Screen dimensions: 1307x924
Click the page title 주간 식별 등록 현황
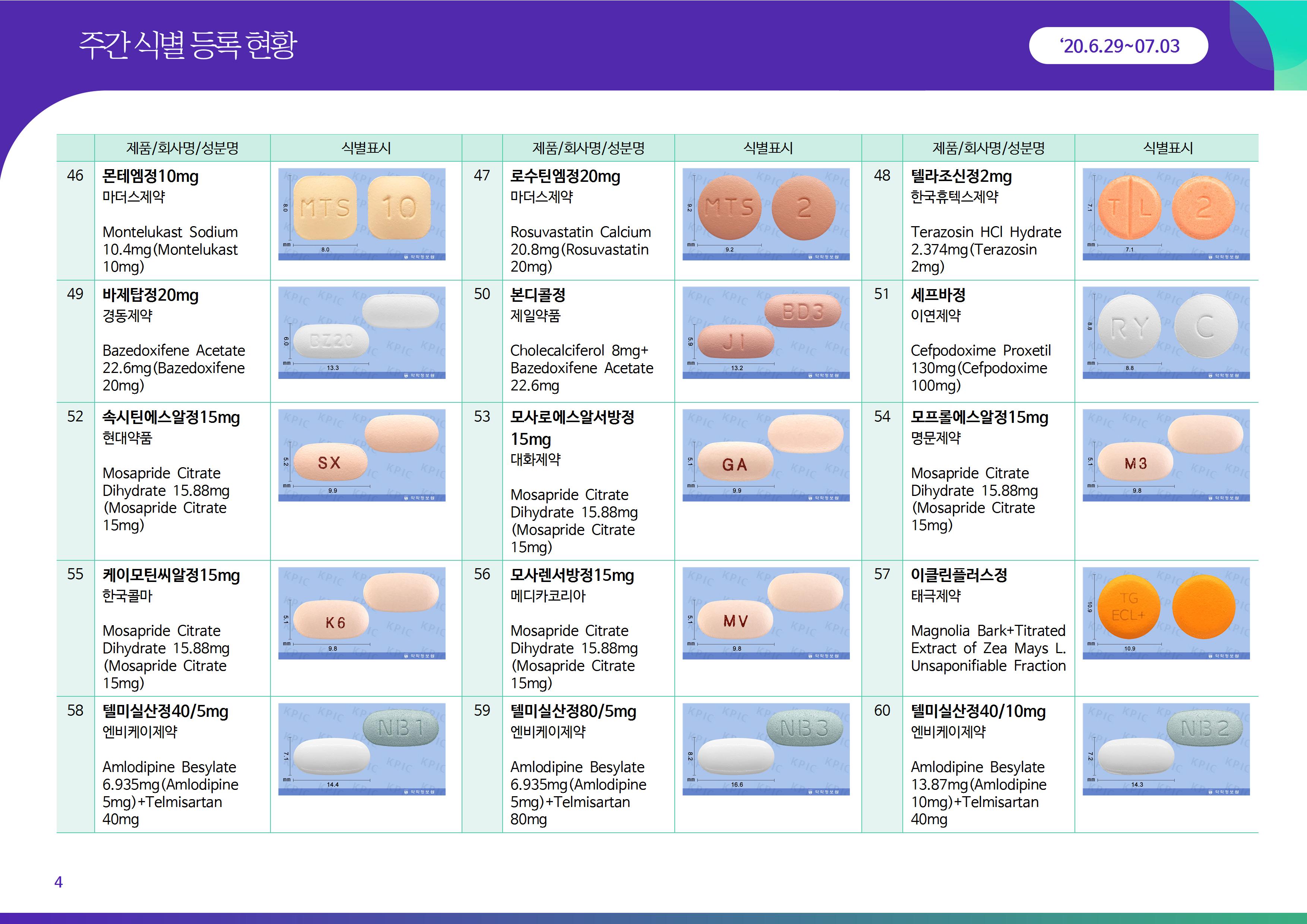point(188,45)
